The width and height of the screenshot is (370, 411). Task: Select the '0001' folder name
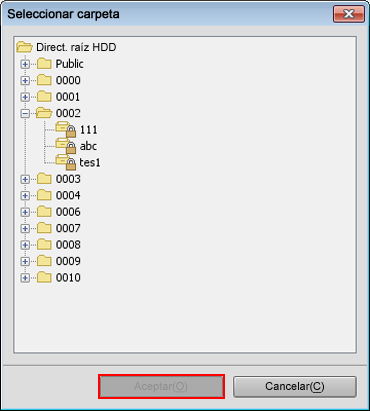[x=68, y=97]
